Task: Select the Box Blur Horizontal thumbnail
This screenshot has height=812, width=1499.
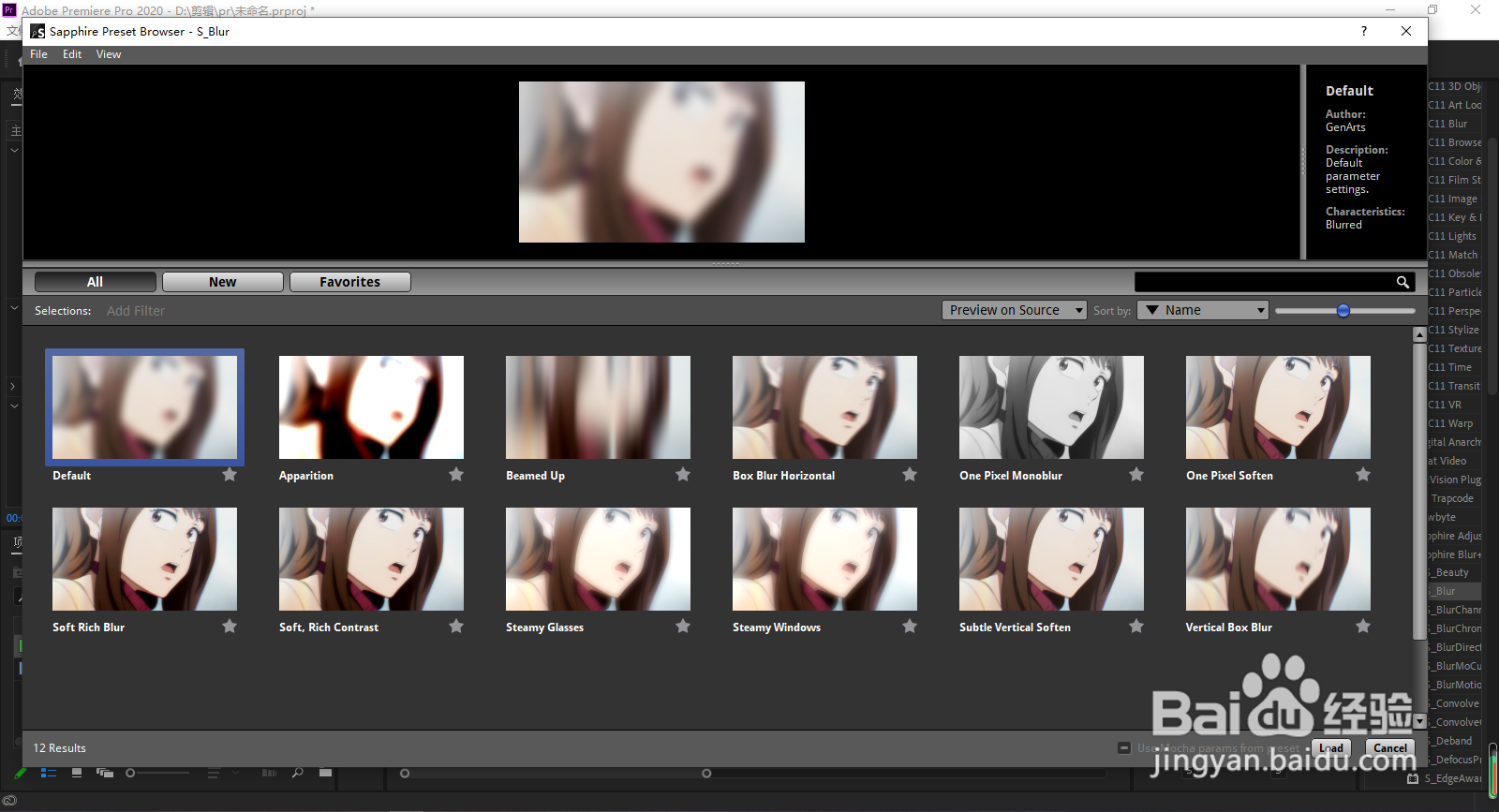Action: click(x=824, y=407)
